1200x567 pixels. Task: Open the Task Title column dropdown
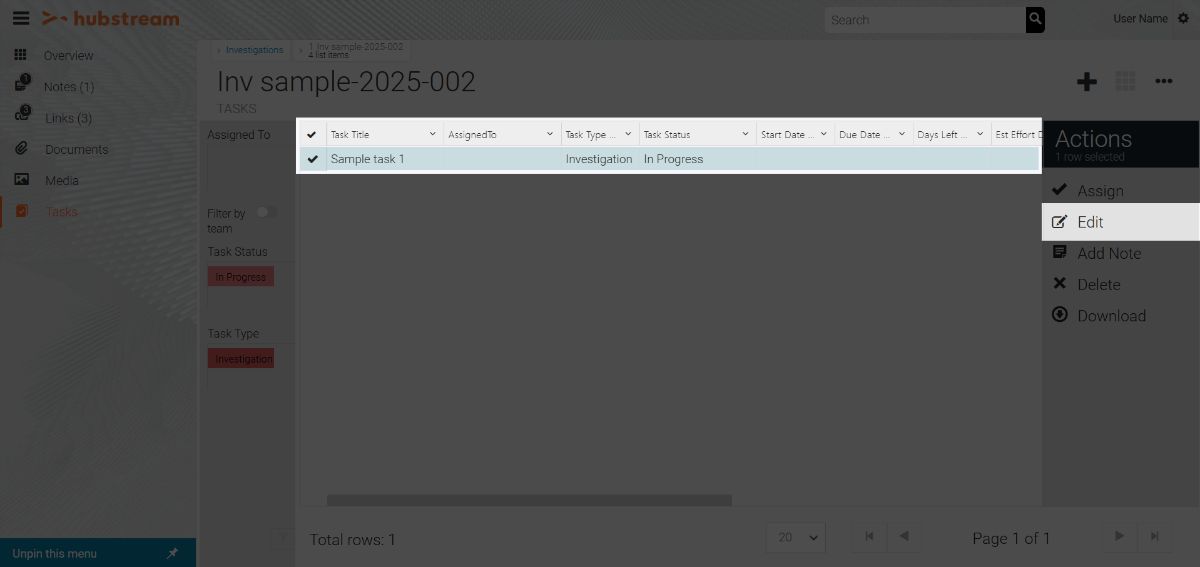coord(433,134)
